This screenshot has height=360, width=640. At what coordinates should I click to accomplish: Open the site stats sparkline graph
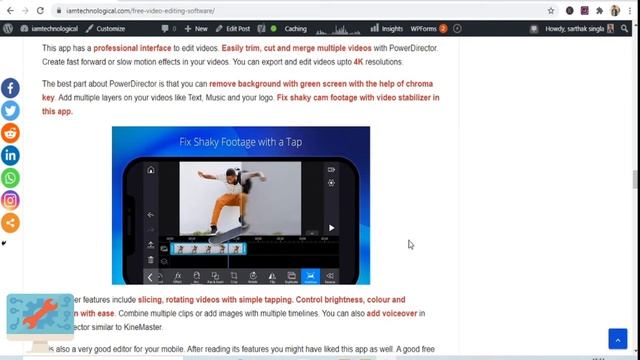point(338,29)
